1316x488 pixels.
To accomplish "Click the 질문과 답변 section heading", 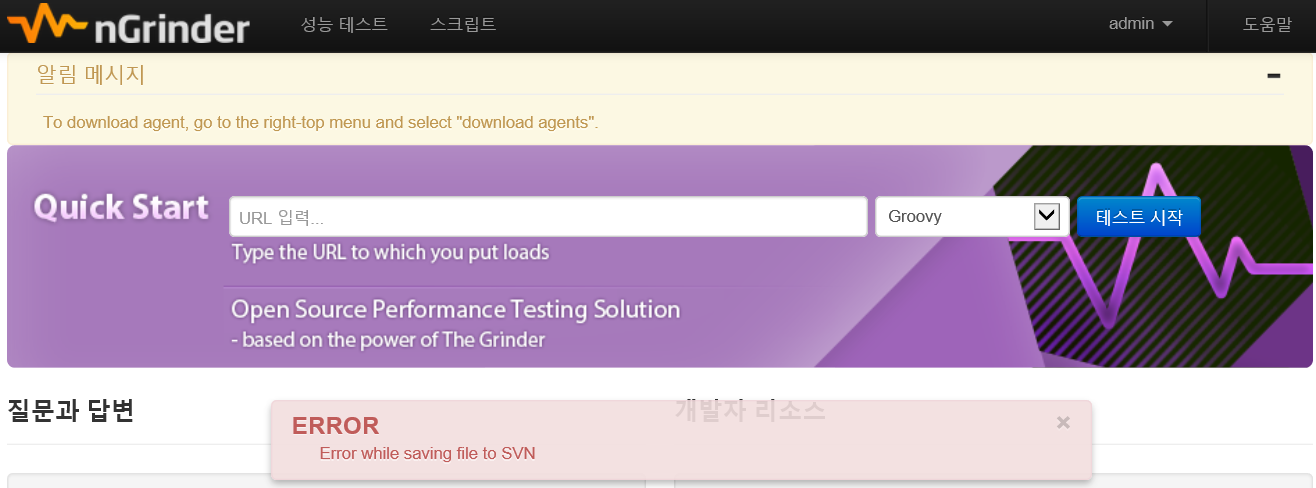I will pyautogui.click(x=70, y=410).
